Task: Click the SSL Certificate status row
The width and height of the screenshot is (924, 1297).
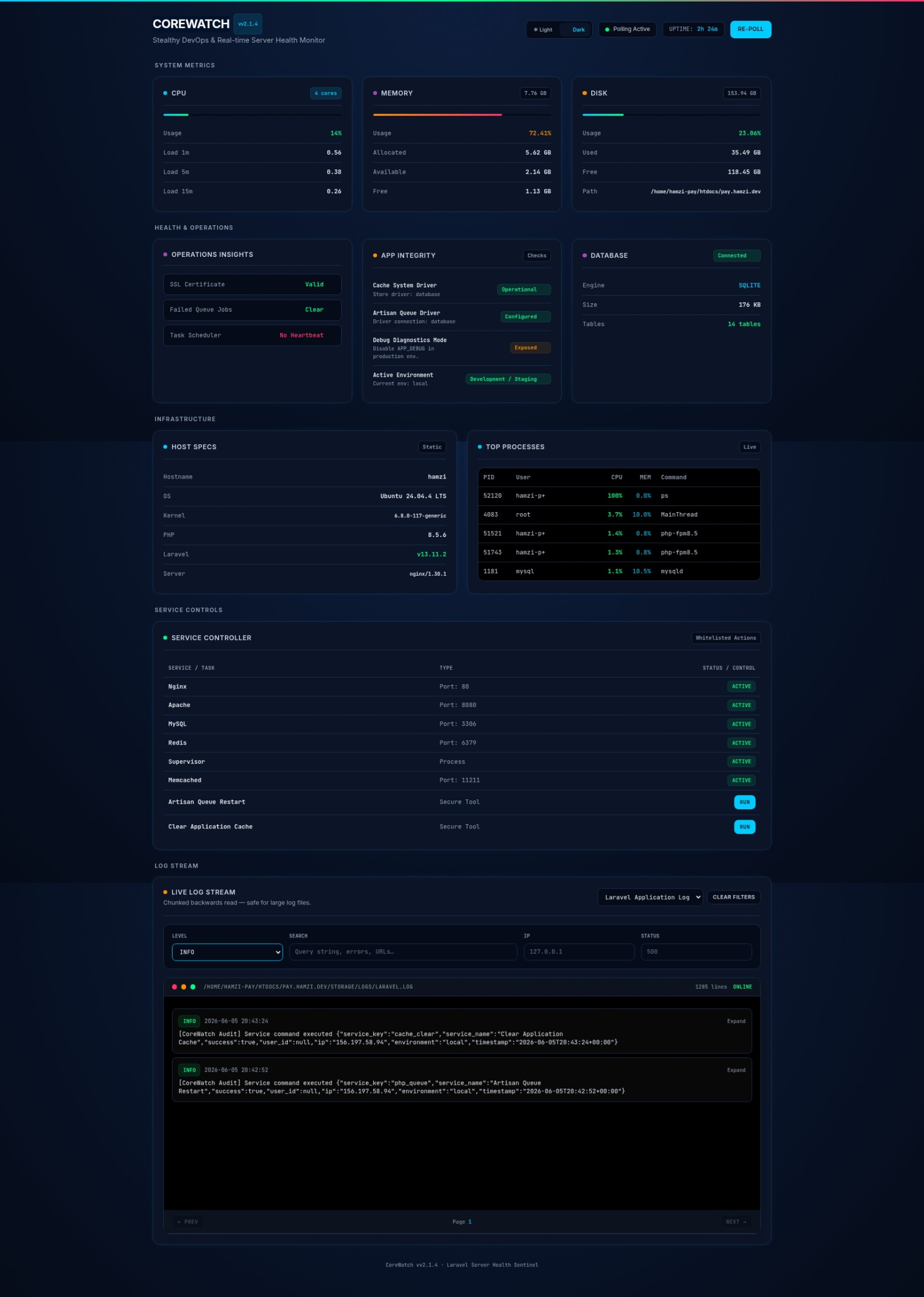Action: 252,284
